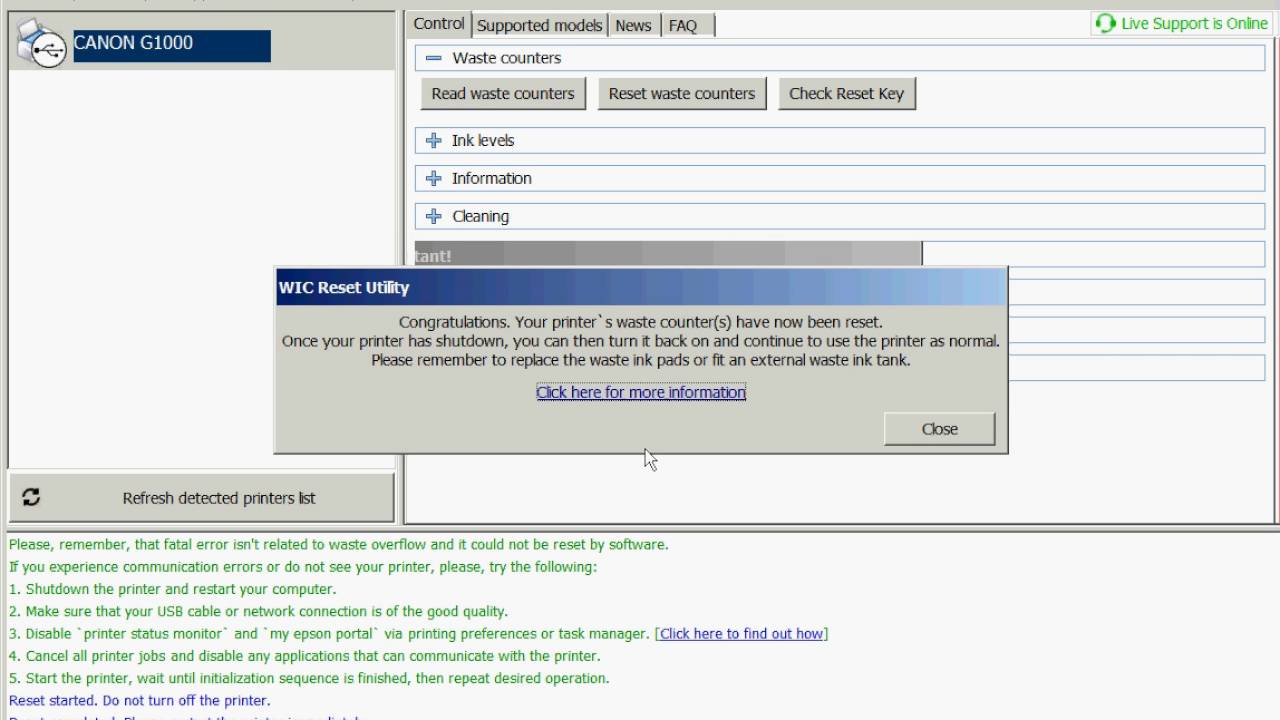Click Refresh detected printers list button
This screenshot has height=720, width=1280.
tap(201, 498)
